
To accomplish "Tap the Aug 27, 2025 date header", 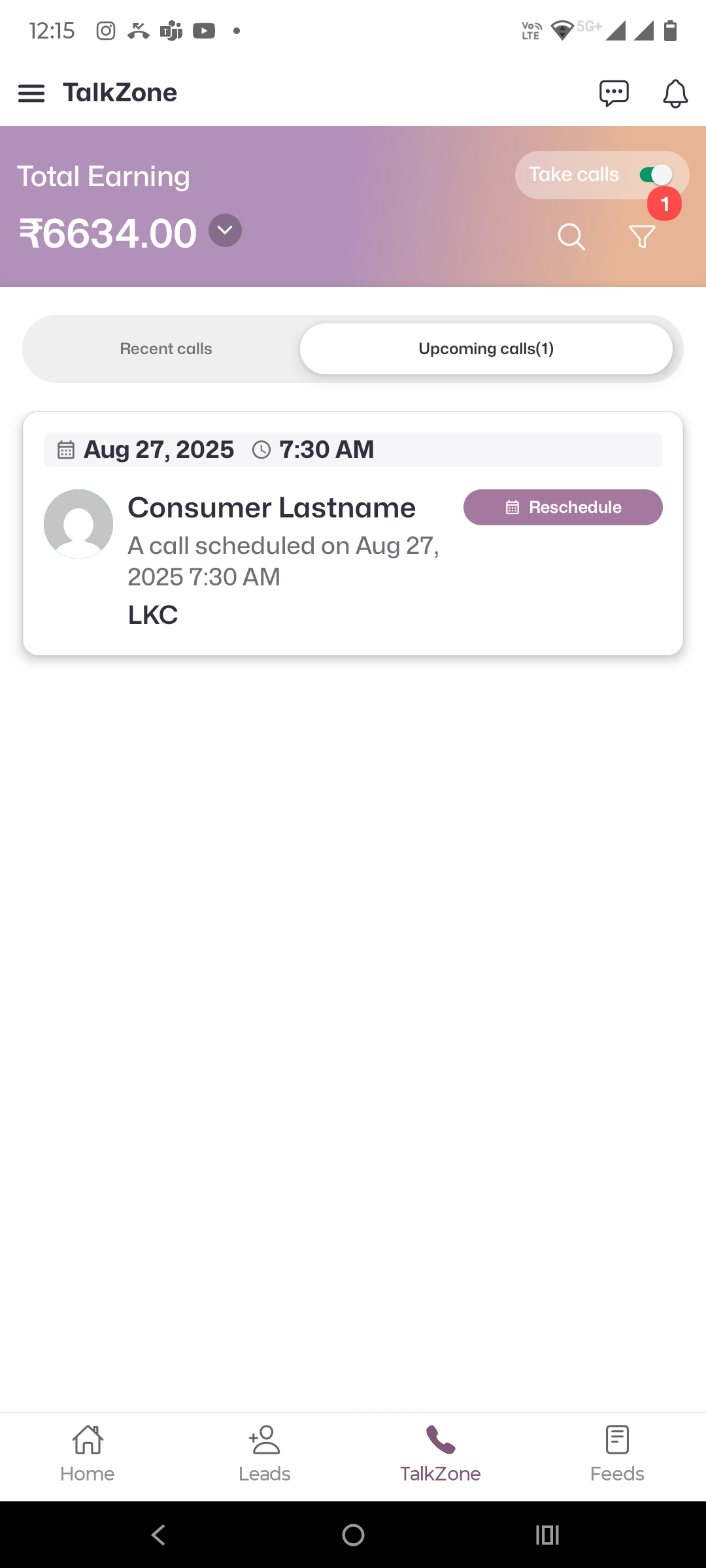I will click(158, 449).
